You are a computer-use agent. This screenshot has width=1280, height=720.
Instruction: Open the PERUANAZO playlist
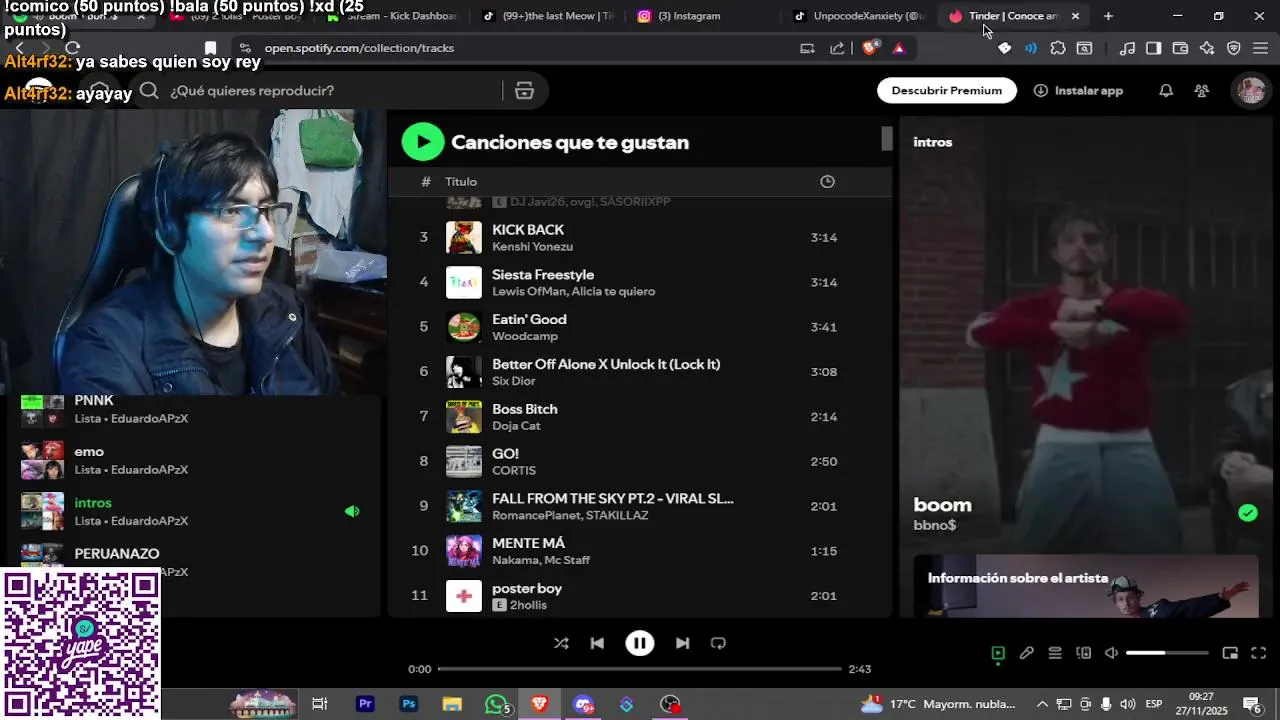tap(195, 562)
